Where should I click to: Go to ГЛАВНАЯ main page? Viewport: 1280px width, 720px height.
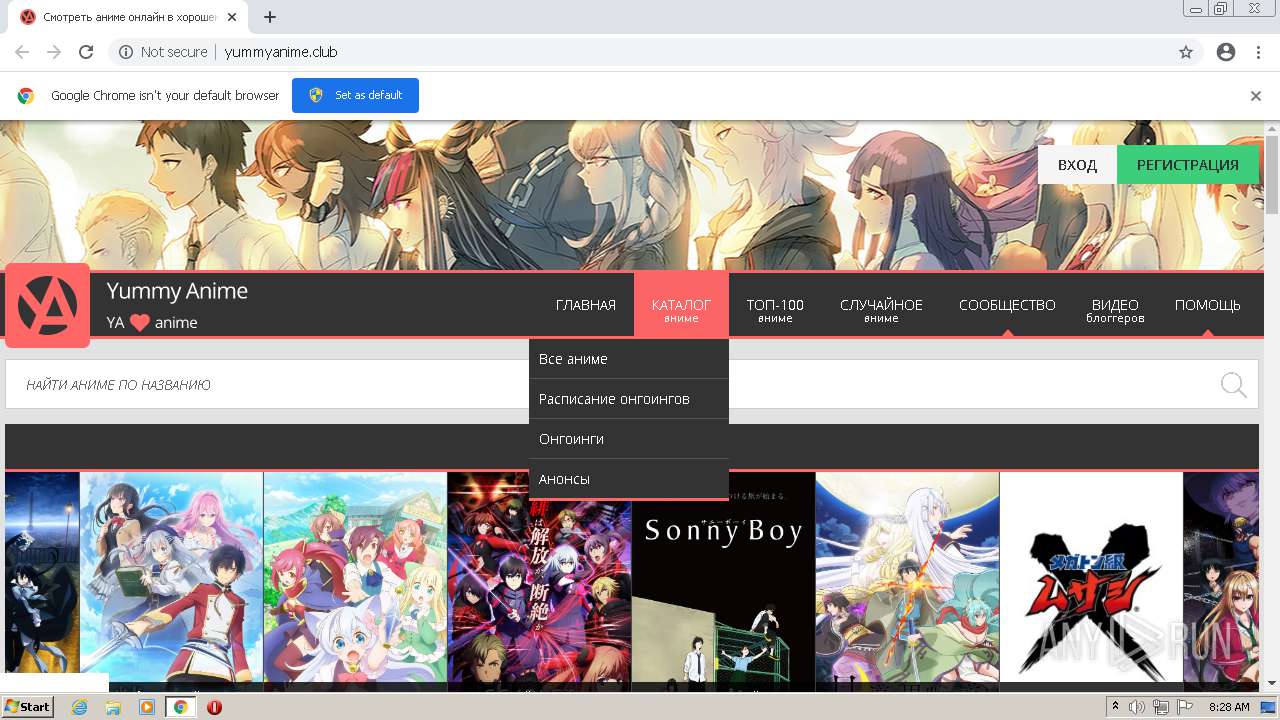coord(586,305)
